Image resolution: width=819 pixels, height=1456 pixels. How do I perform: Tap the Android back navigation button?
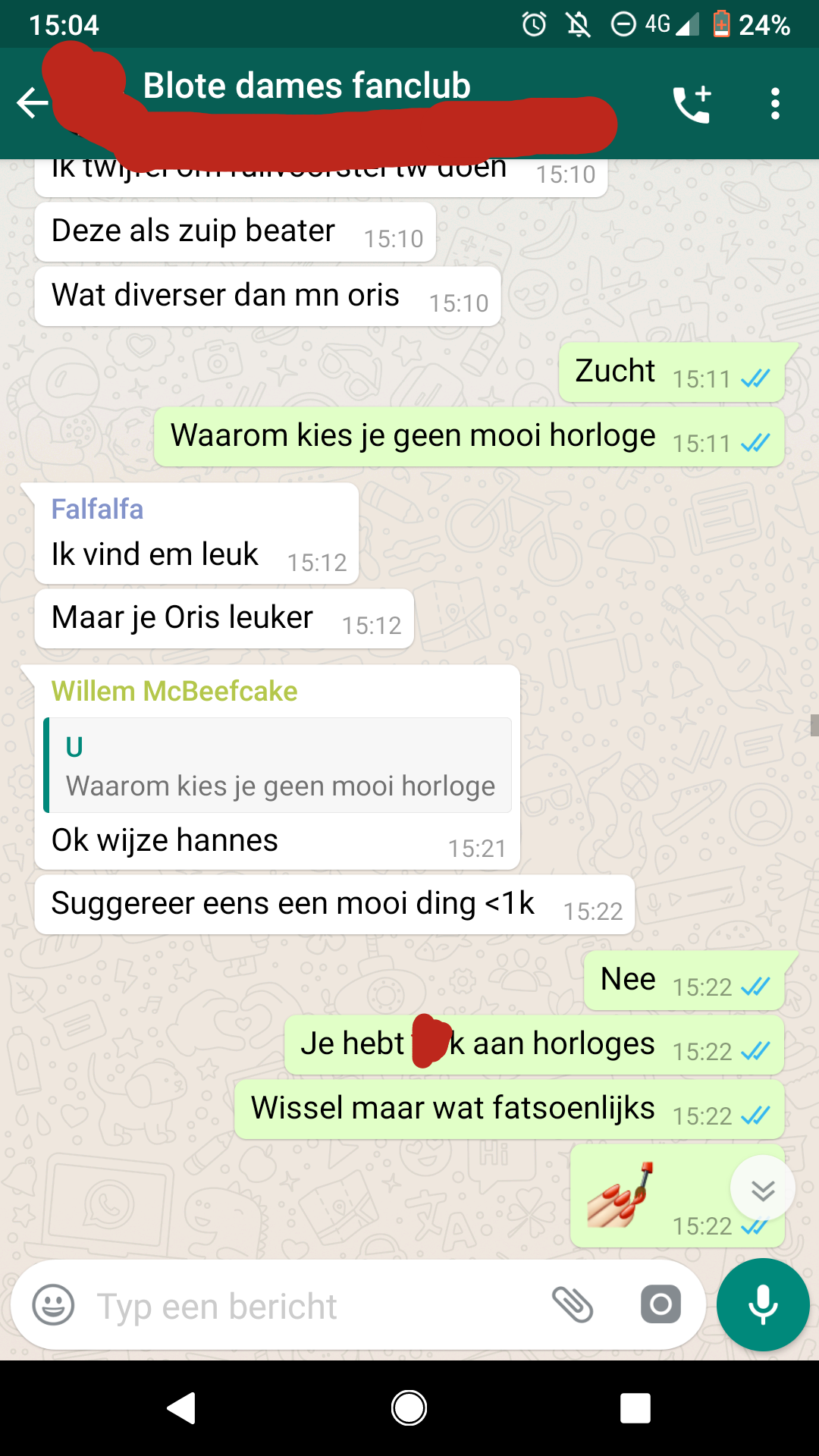pos(181,1408)
